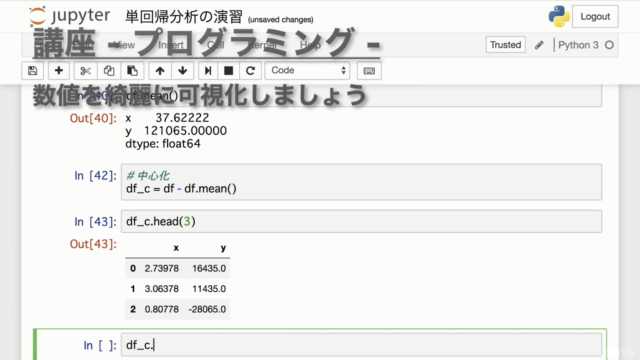Image resolution: width=640 pixels, height=360 pixels.
Task: Interrupt the kernel stop button
Action: (x=229, y=71)
